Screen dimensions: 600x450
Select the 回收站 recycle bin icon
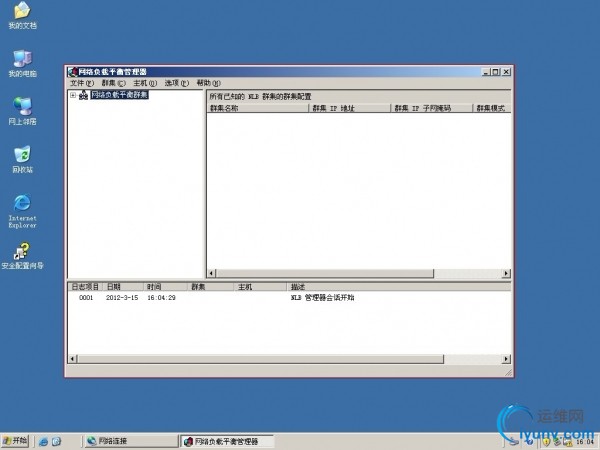coord(22,159)
